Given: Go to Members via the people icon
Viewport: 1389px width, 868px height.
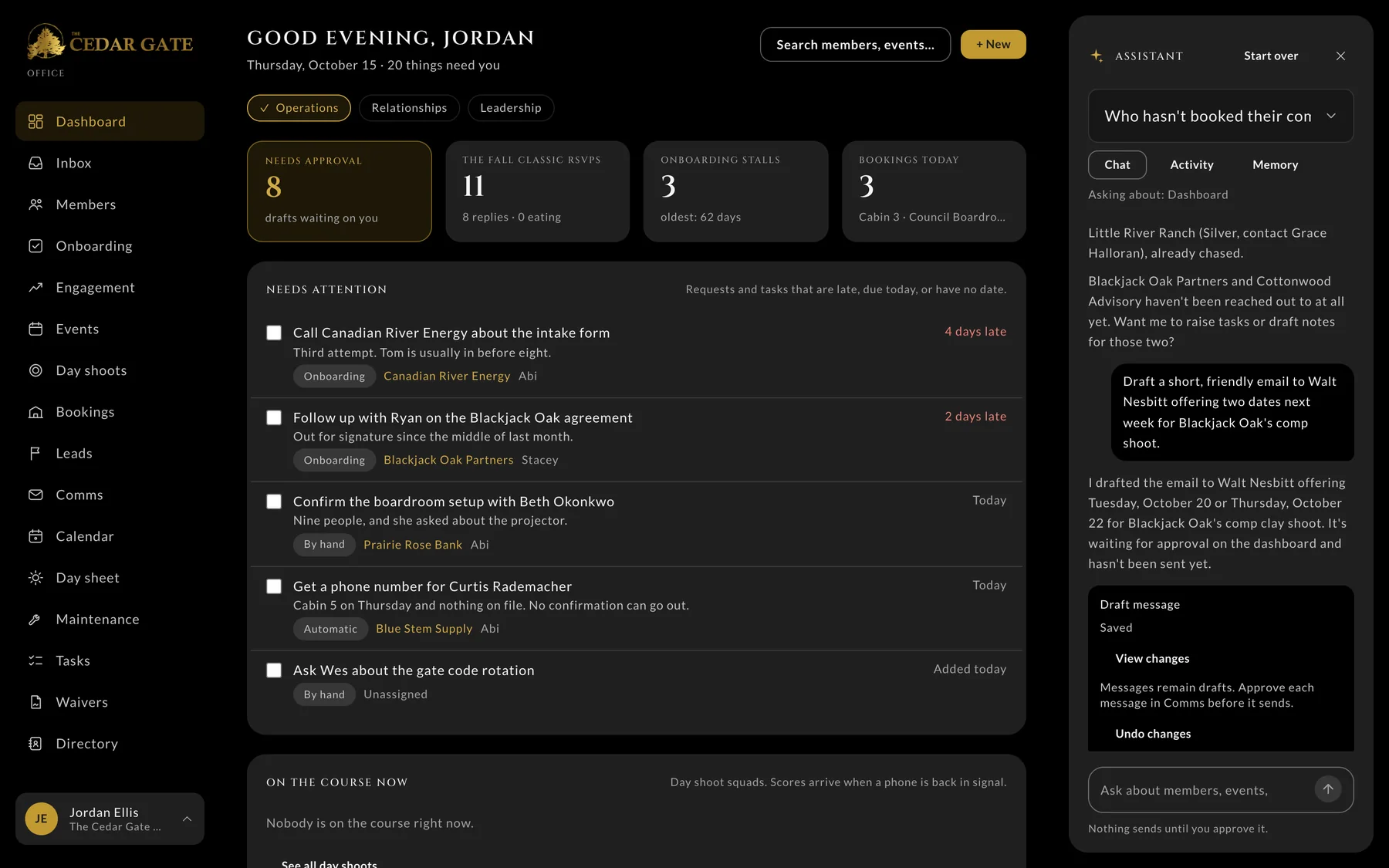Looking at the screenshot, I should [x=35, y=204].
